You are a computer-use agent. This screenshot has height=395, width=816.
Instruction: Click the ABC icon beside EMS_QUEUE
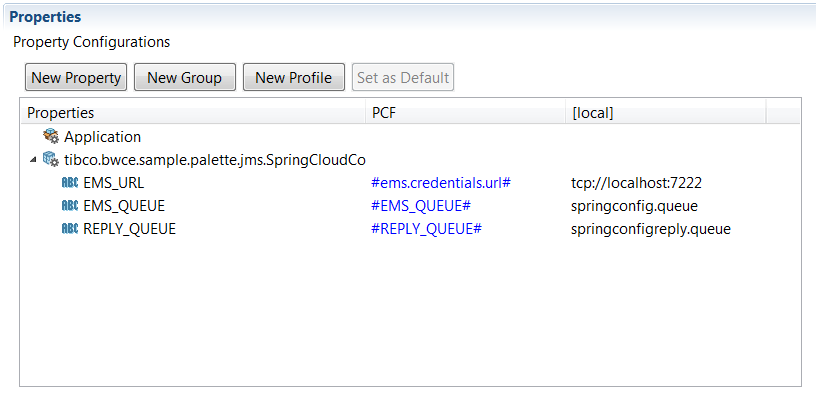70,206
